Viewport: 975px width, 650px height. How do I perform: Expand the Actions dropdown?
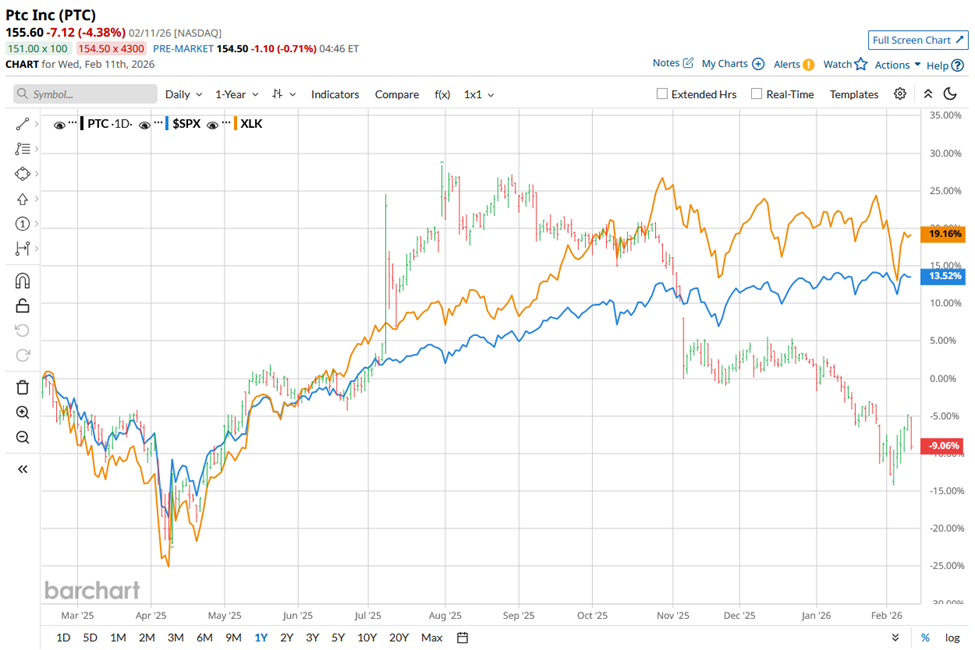(x=897, y=65)
